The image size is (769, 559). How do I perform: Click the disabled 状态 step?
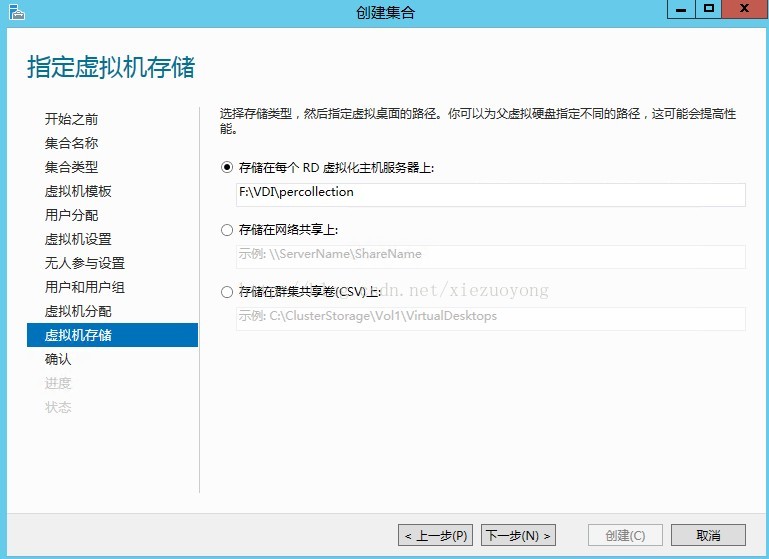[58, 407]
